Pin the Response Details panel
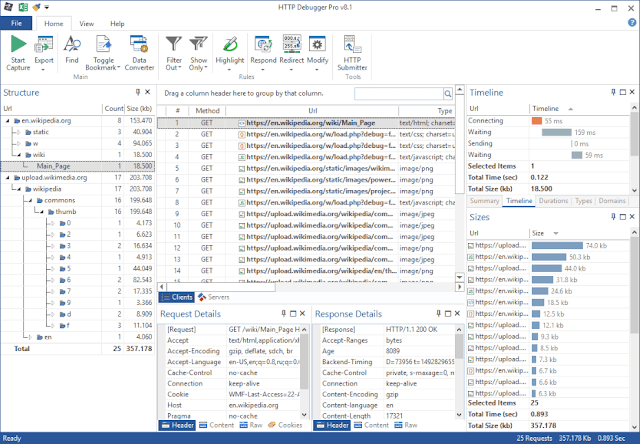The width and height of the screenshot is (640, 444). click(x=438, y=313)
